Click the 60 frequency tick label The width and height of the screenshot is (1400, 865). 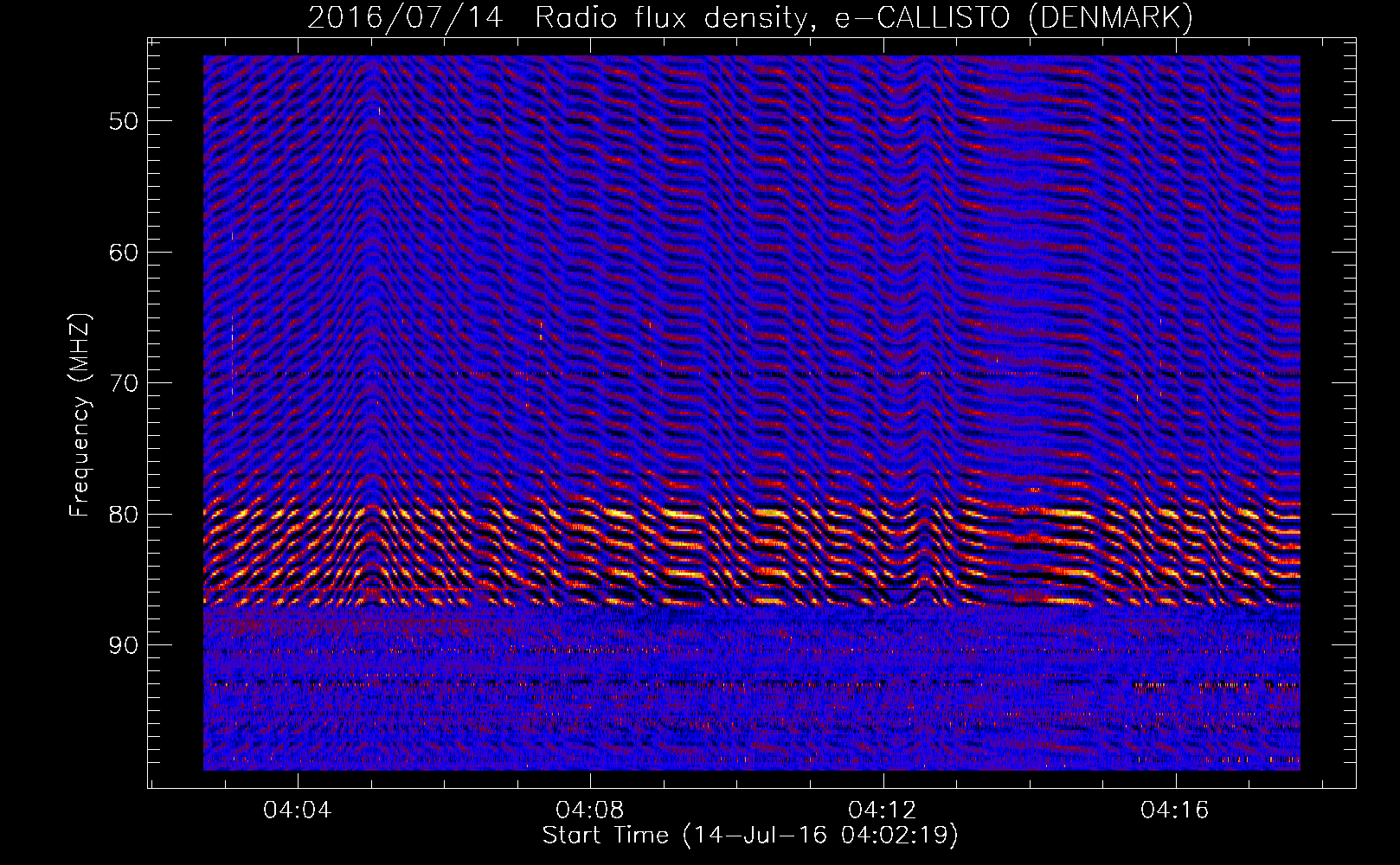pyautogui.click(x=124, y=253)
